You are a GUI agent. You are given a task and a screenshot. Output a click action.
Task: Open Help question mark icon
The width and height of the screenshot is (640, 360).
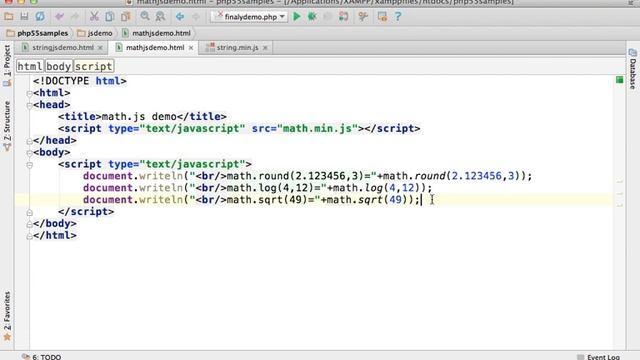pos(398,17)
